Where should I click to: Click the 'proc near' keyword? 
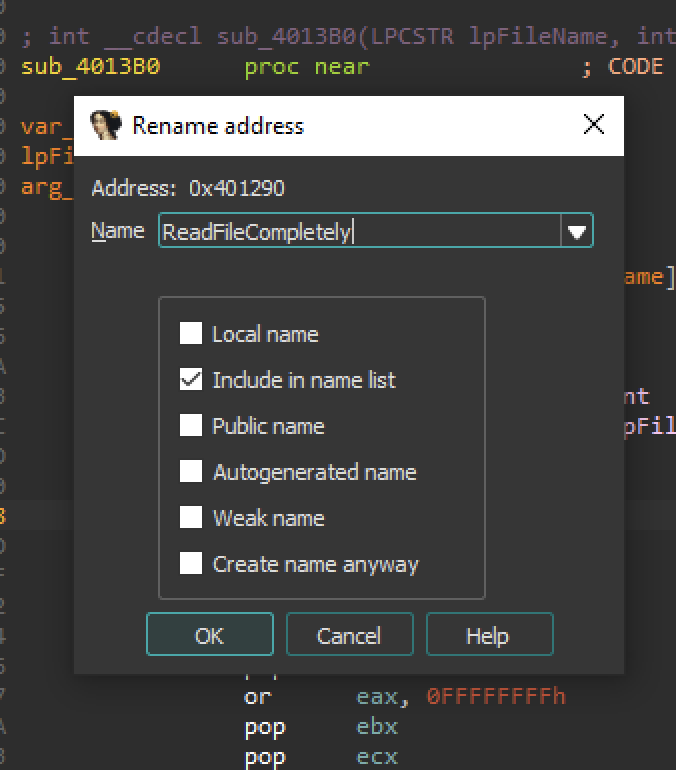tap(307, 67)
